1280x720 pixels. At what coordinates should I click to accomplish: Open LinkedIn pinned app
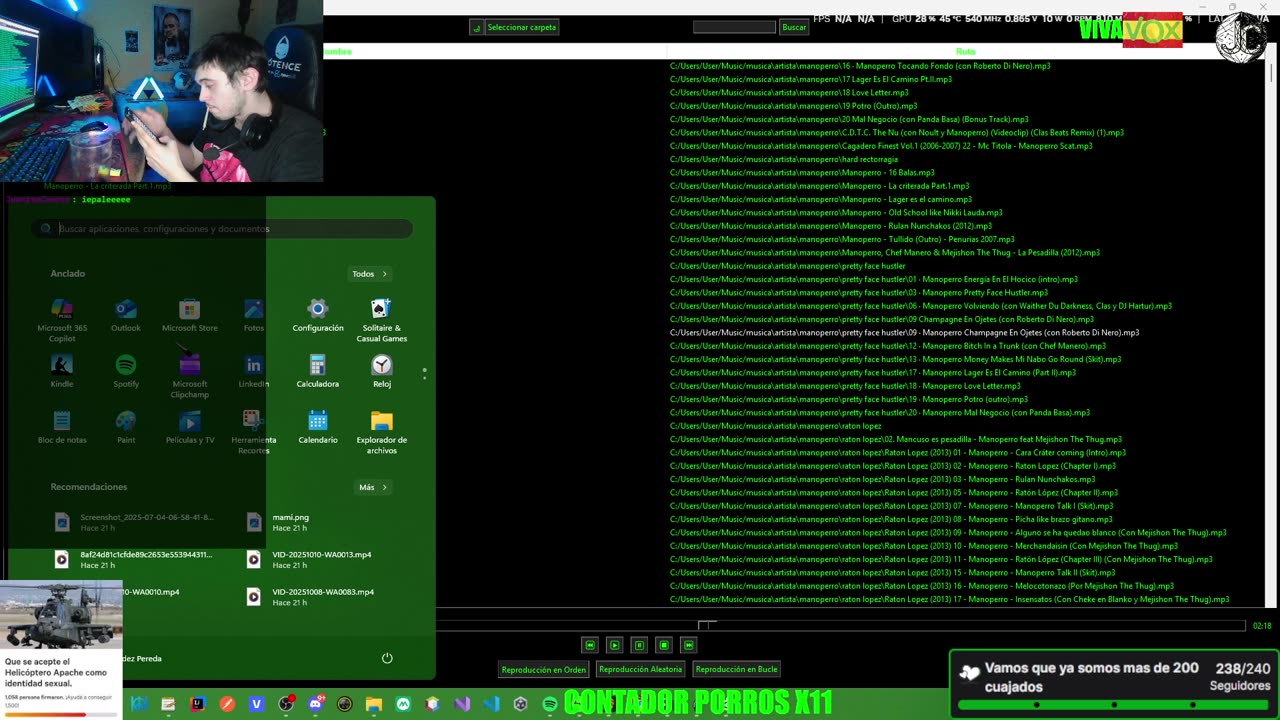click(254, 371)
